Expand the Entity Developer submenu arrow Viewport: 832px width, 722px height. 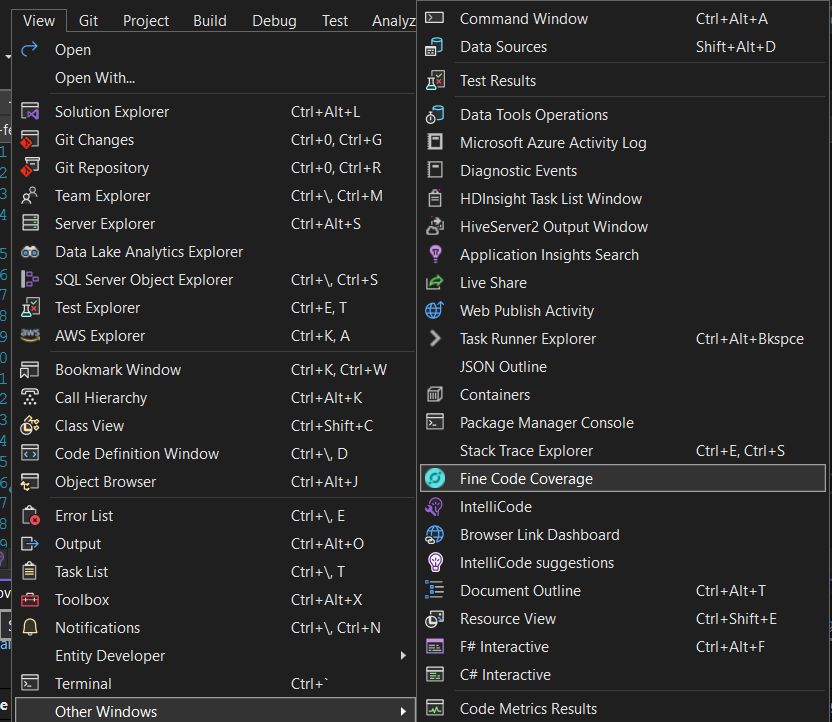(x=403, y=656)
